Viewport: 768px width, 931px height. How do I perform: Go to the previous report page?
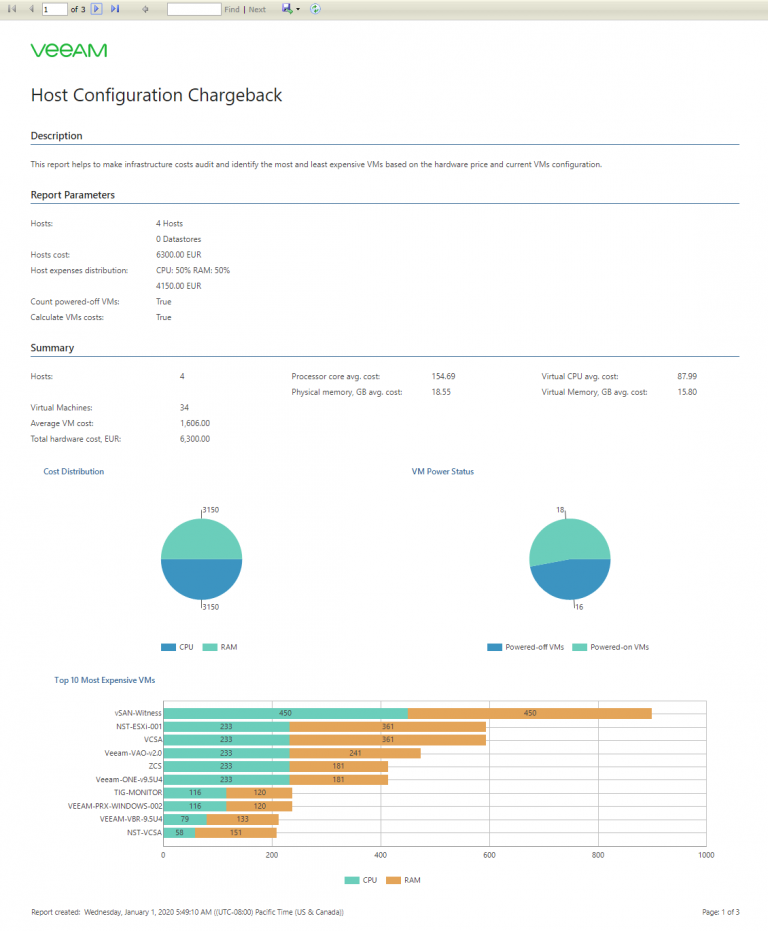[x=31, y=9]
